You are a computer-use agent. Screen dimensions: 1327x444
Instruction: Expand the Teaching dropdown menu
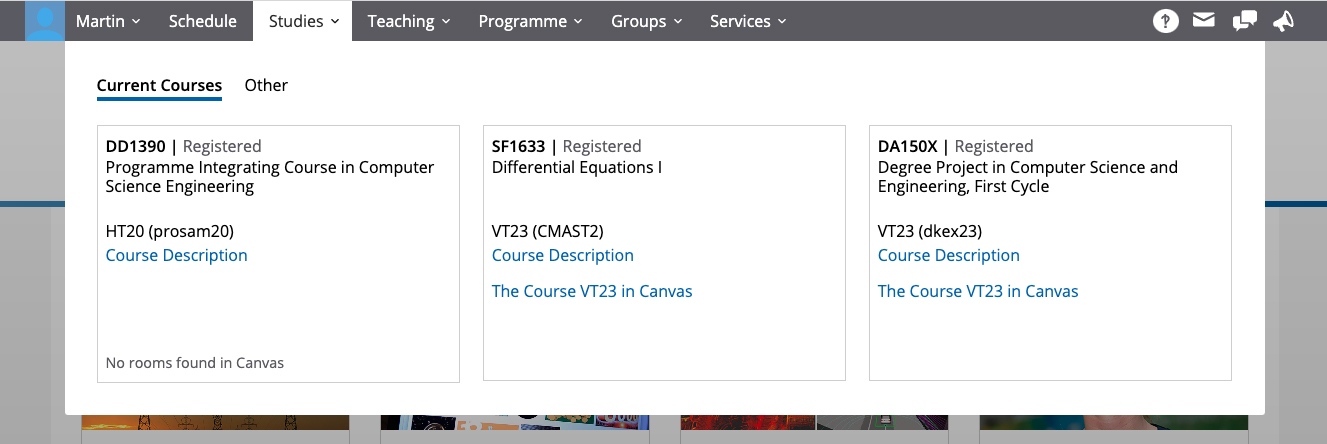point(408,21)
